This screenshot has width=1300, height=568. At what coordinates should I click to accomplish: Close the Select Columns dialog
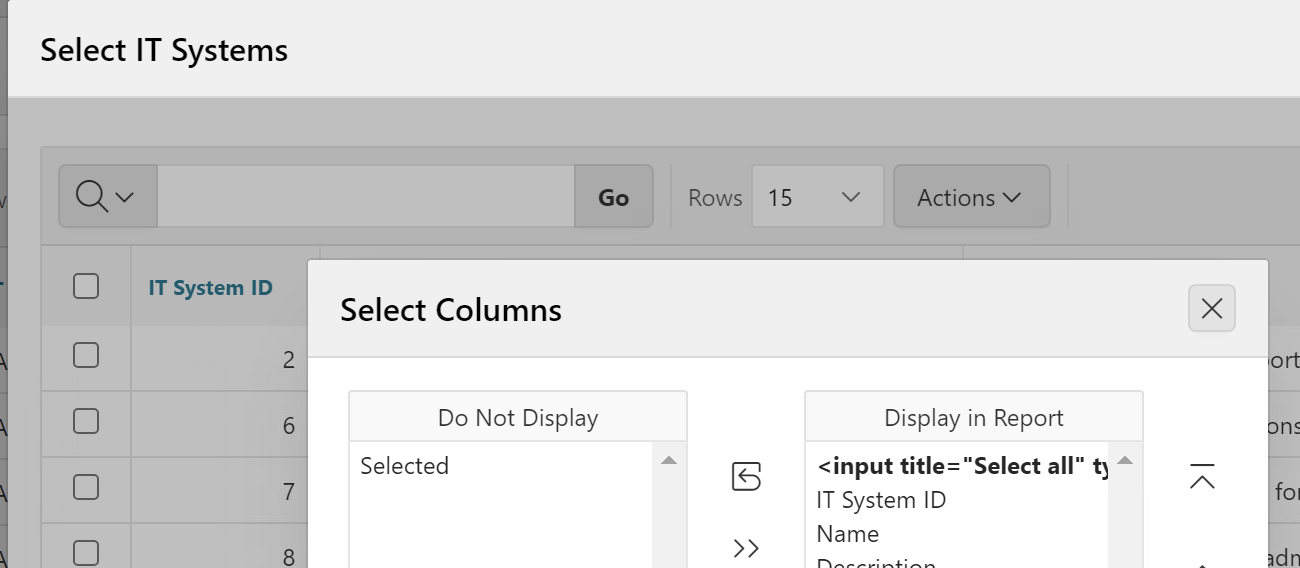(x=1211, y=309)
